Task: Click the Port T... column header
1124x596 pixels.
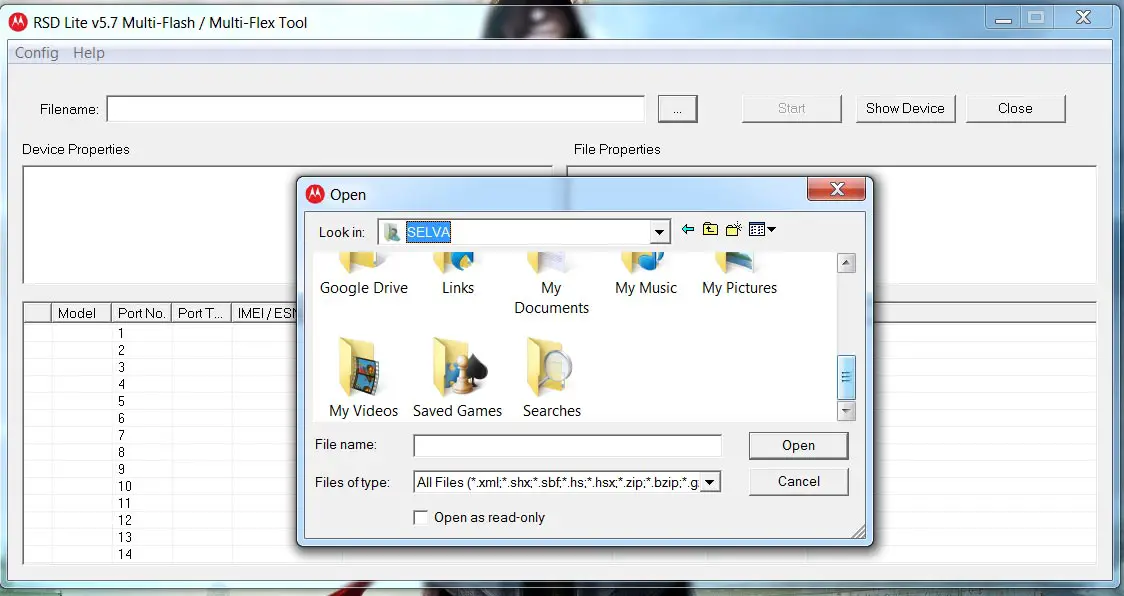Action: (x=201, y=313)
